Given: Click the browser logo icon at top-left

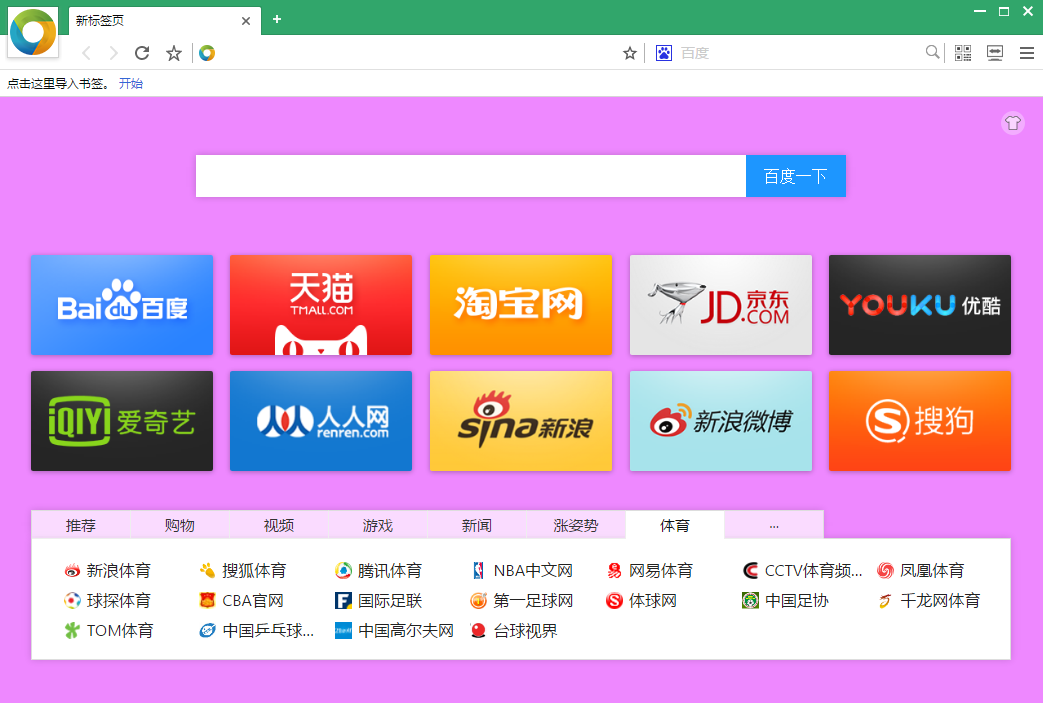Looking at the screenshot, I should (x=33, y=32).
